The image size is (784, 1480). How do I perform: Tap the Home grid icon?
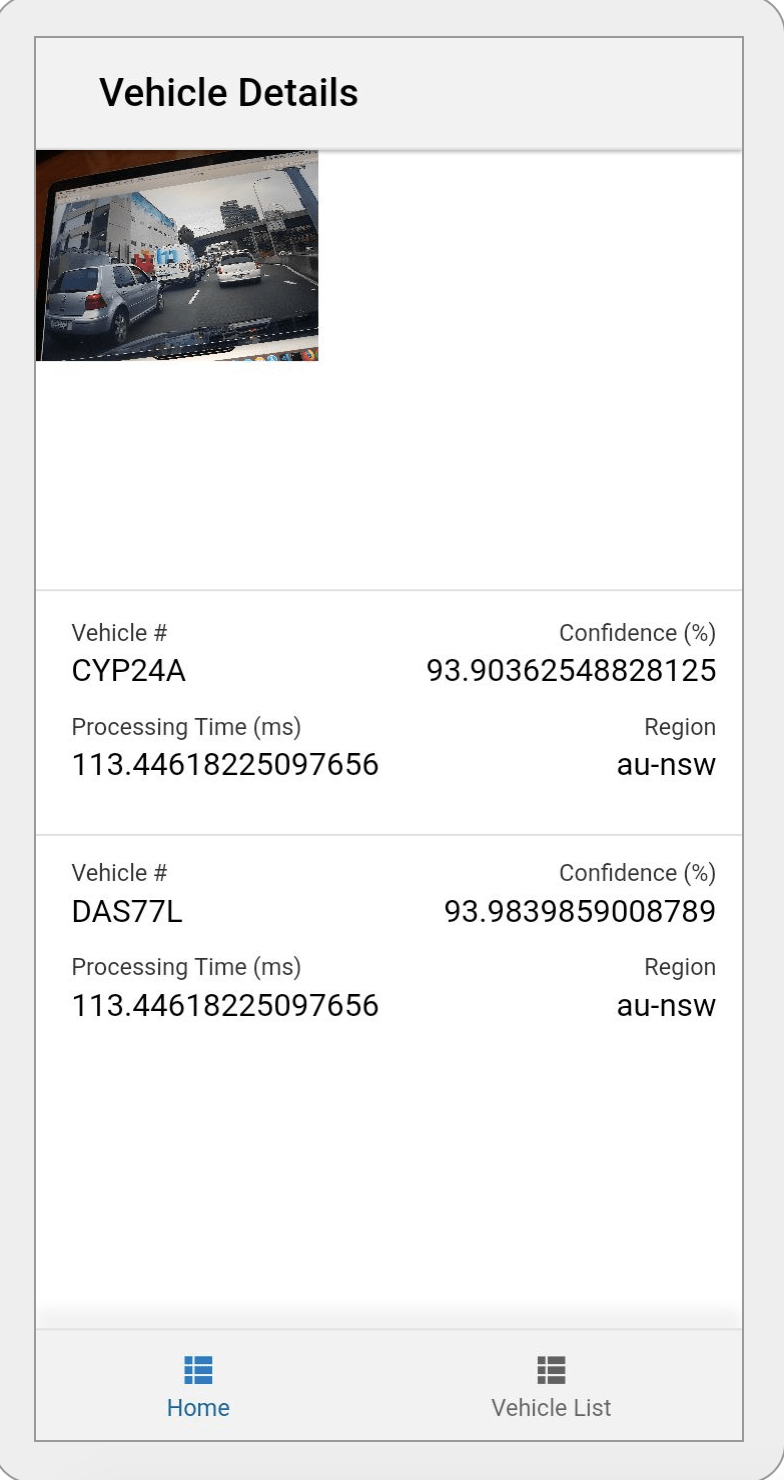198,1369
